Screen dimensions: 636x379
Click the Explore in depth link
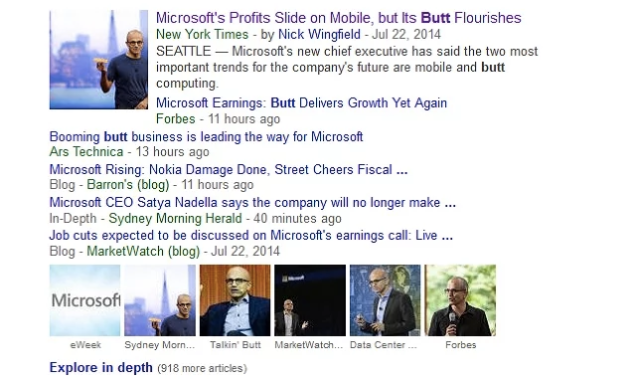(101, 368)
